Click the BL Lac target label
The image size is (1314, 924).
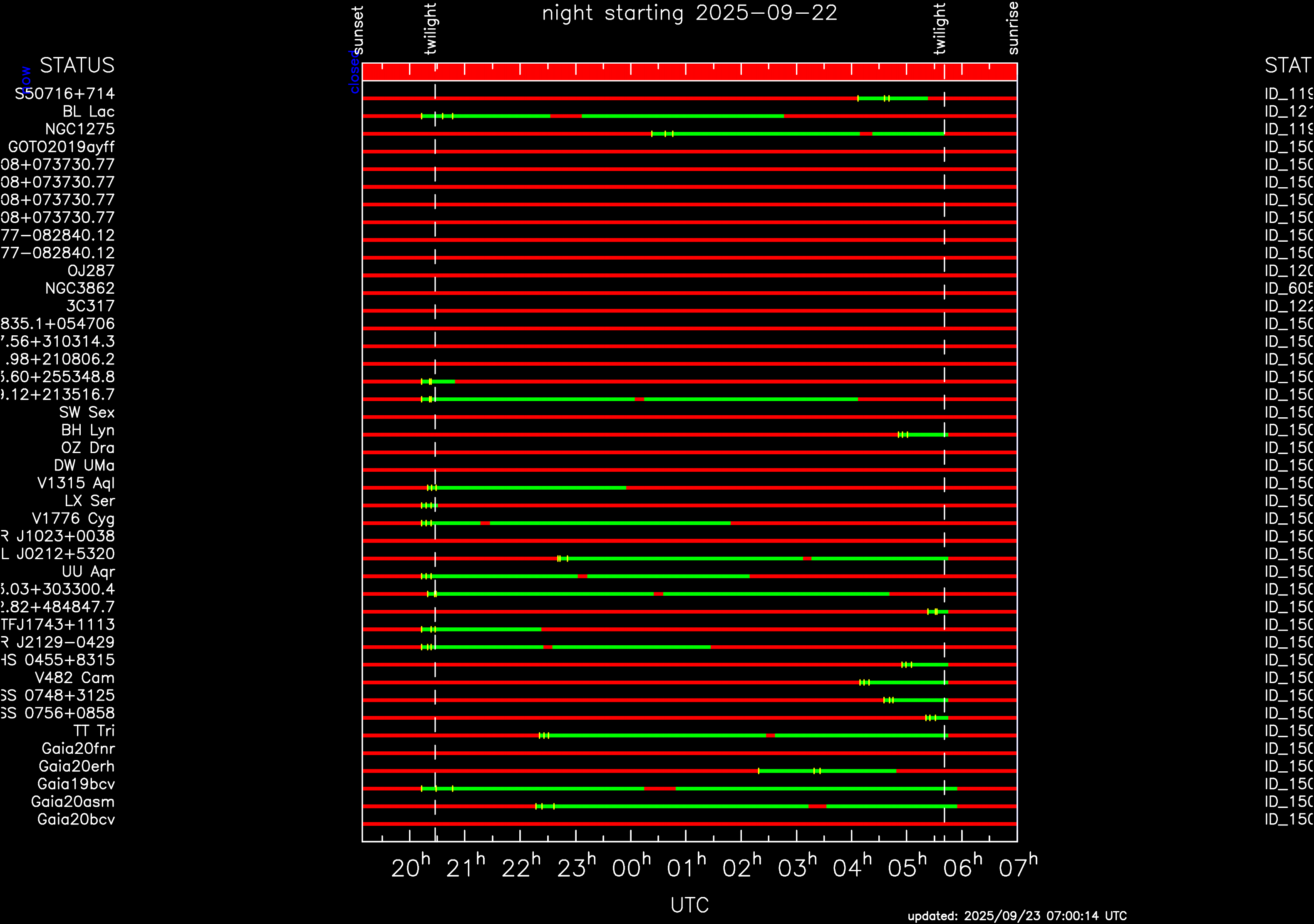pyautogui.click(x=88, y=111)
